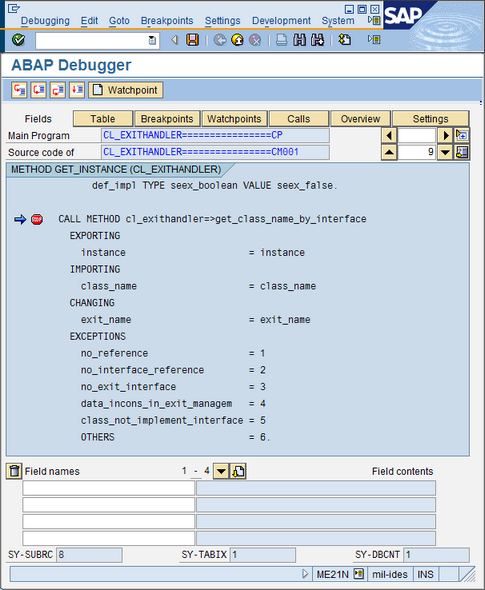Open the Edit menu
This screenshot has width=485, height=590.
click(x=89, y=21)
